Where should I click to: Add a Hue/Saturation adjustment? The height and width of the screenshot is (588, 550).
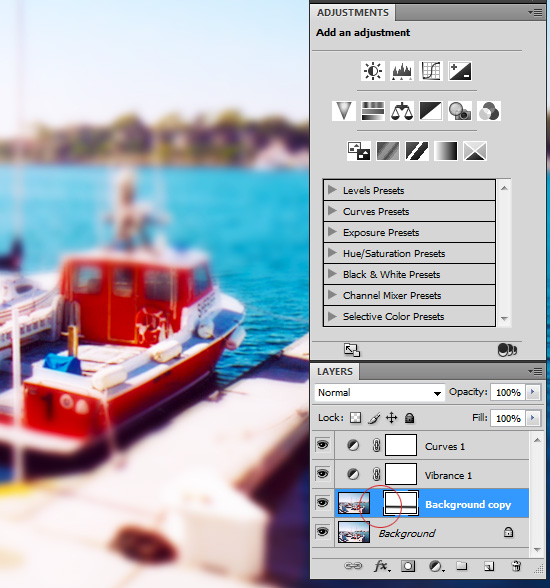[373, 111]
